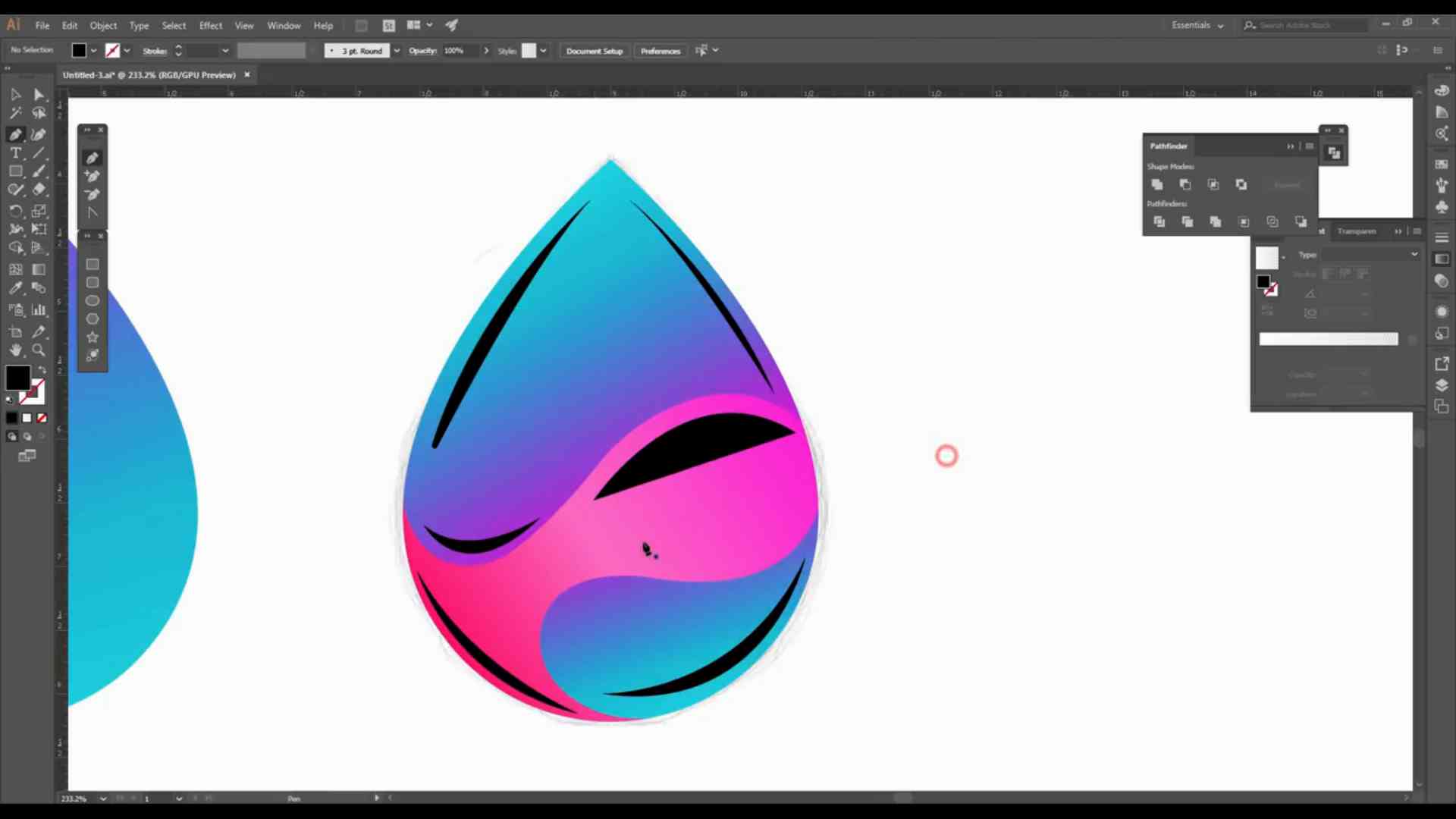The image size is (1456, 819).
Task: Select the Line Segment tool
Action: click(x=39, y=152)
